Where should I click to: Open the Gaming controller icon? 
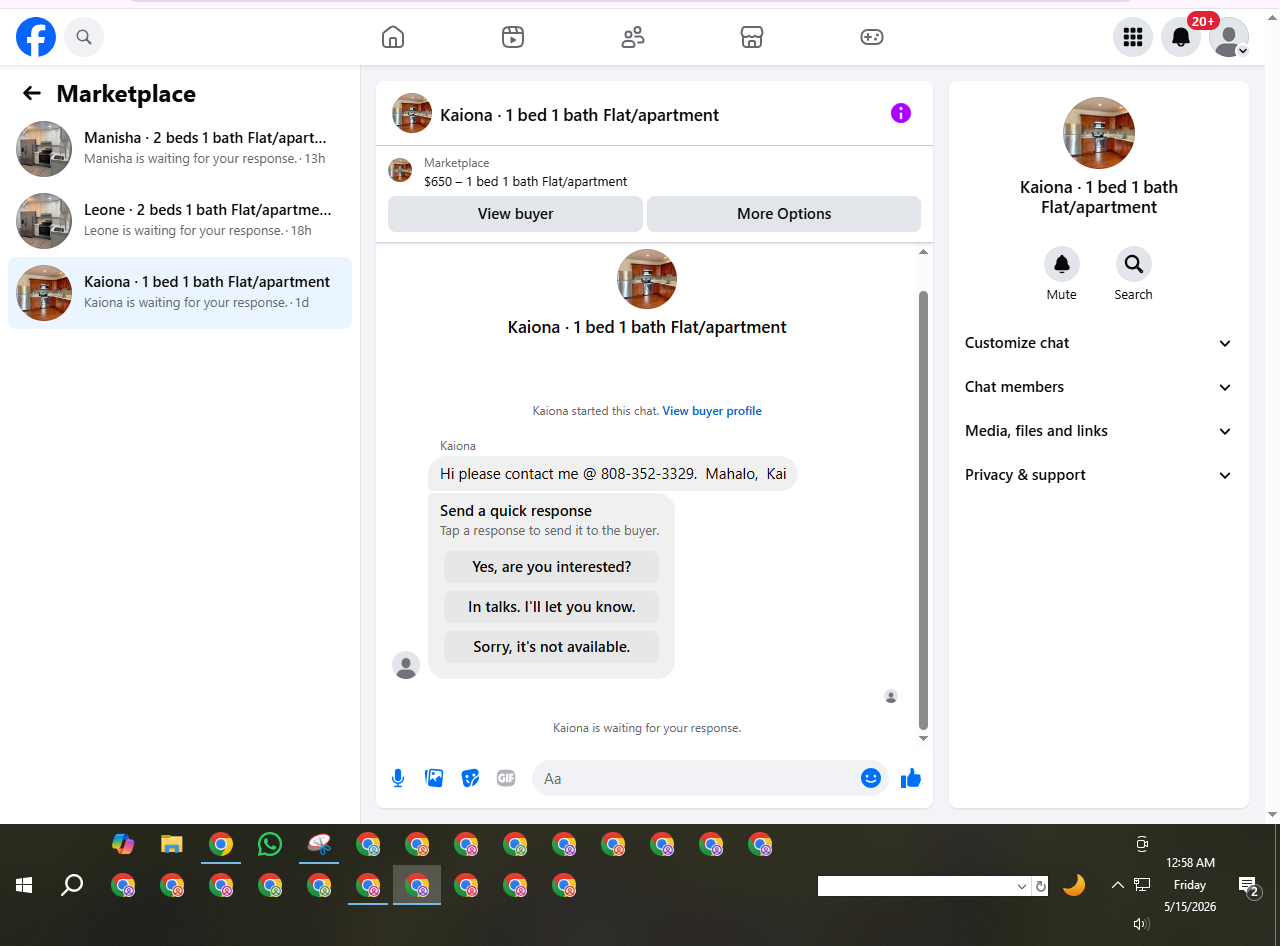872,37
